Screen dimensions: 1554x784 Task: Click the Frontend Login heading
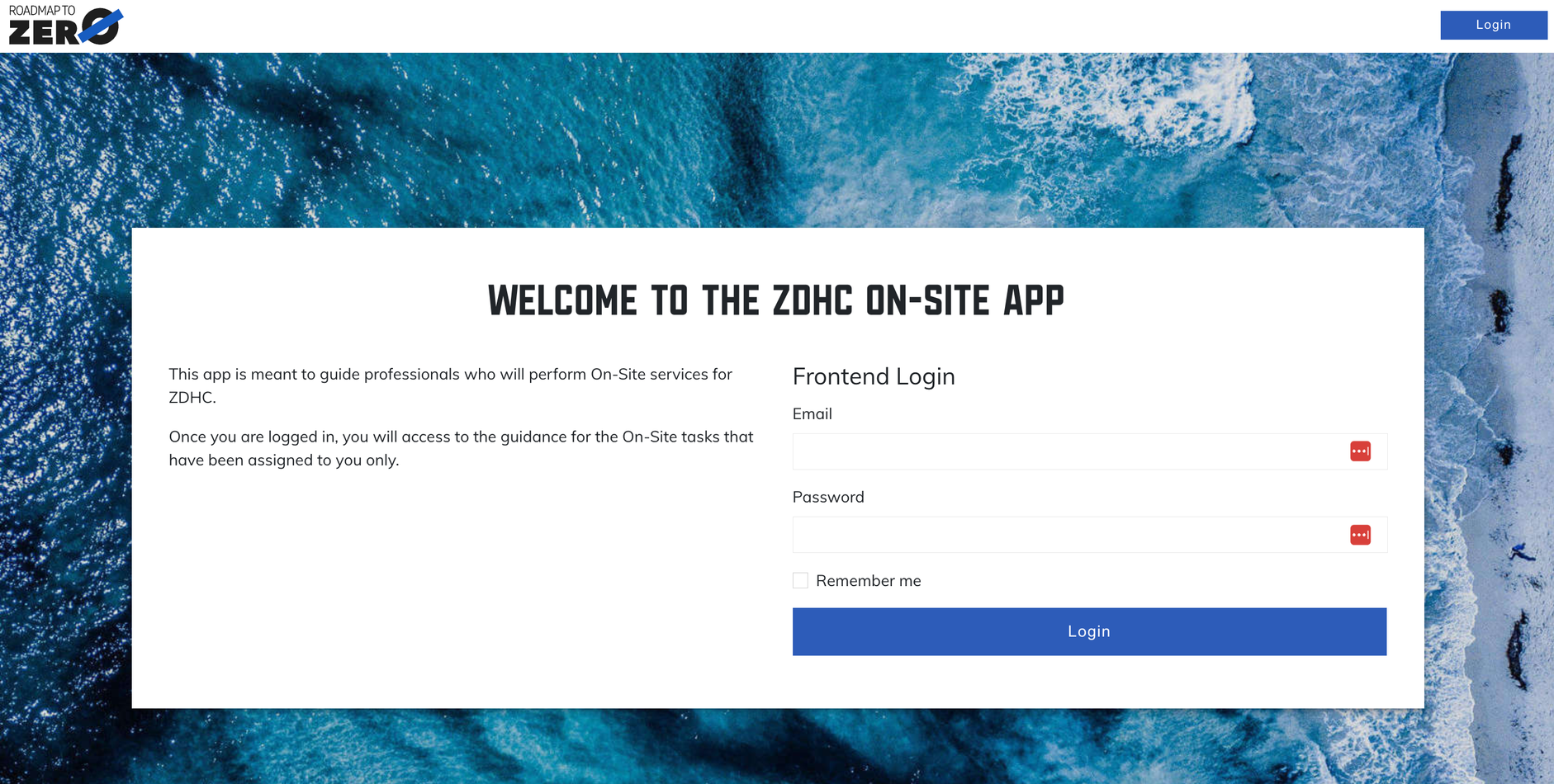tap(874, 376)
